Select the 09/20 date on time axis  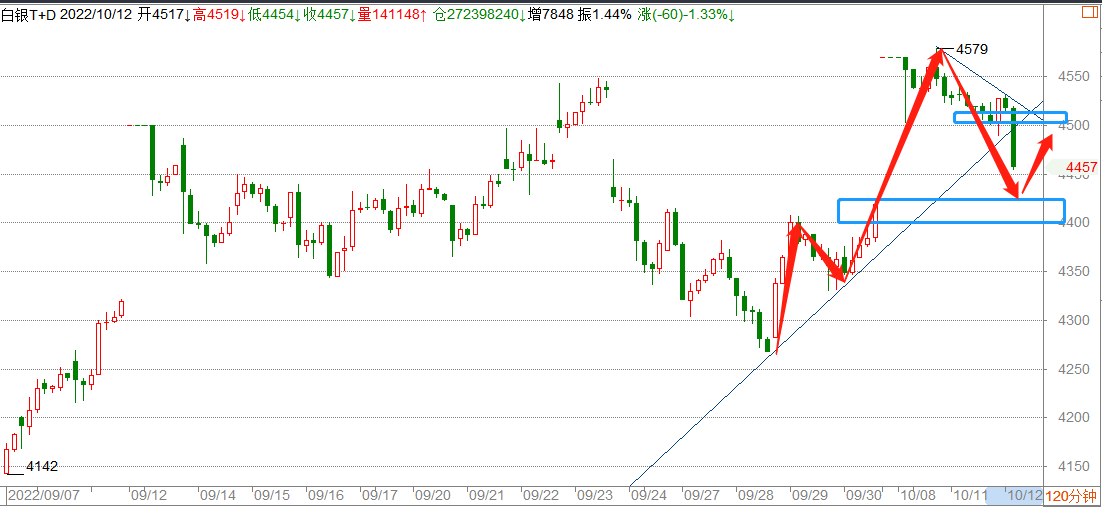click(x=432, y=495)
